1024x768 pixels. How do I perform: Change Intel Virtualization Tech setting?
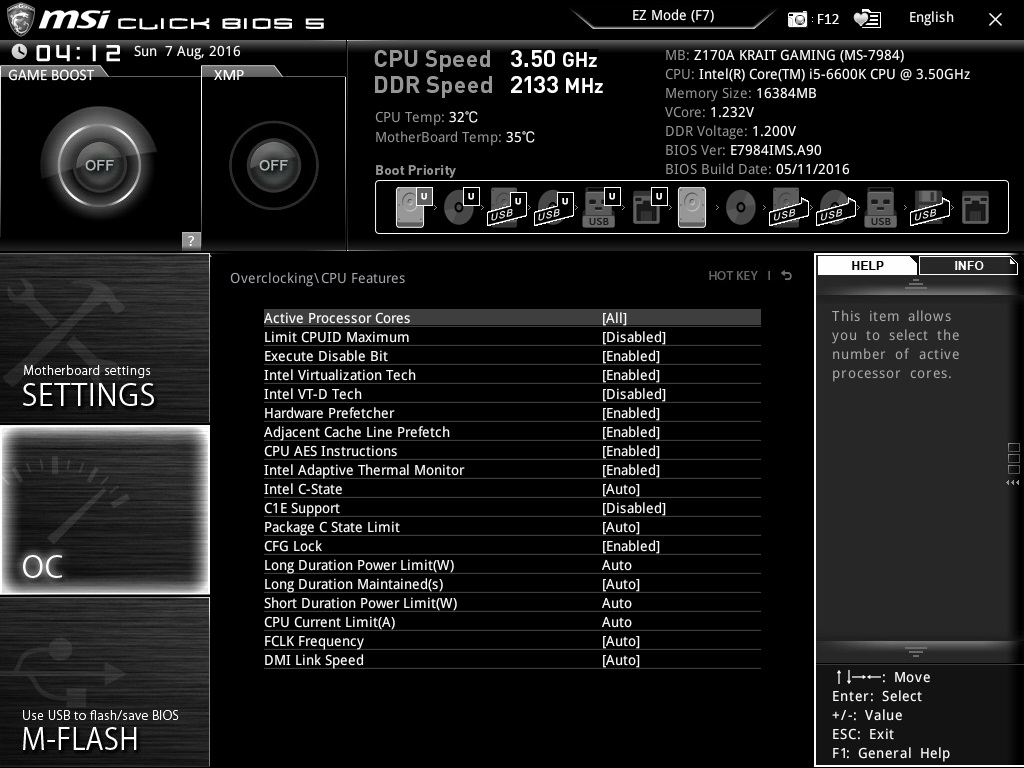(x=512, y=375)
